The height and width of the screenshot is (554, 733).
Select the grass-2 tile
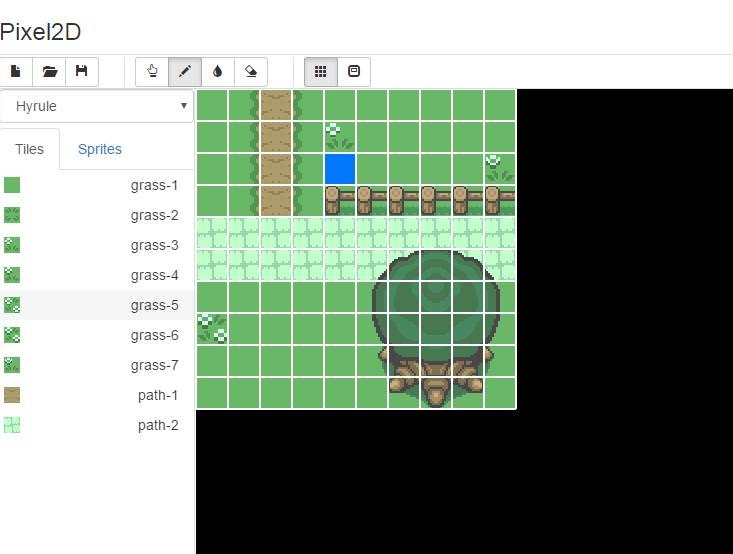click(97, 215)
